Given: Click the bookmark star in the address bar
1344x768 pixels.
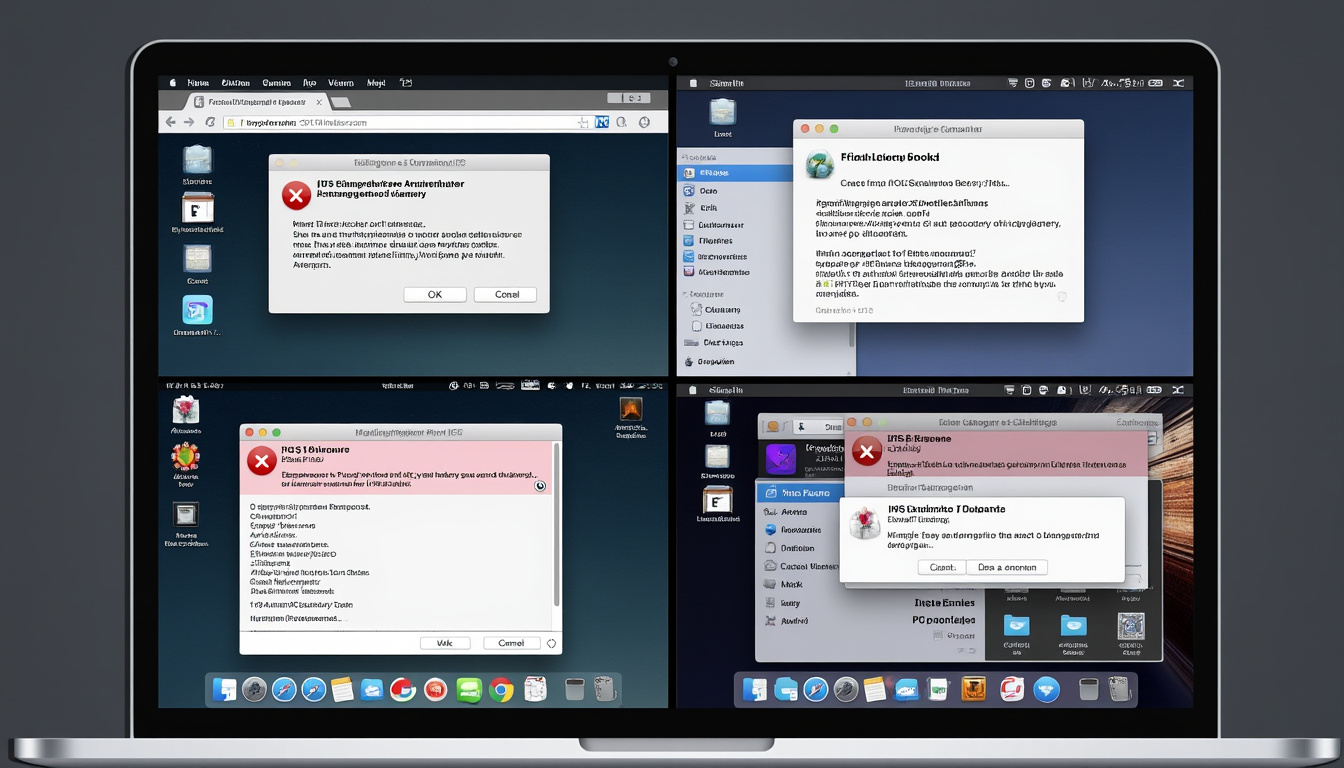Looking at the screenshot, I should point(583,122).
